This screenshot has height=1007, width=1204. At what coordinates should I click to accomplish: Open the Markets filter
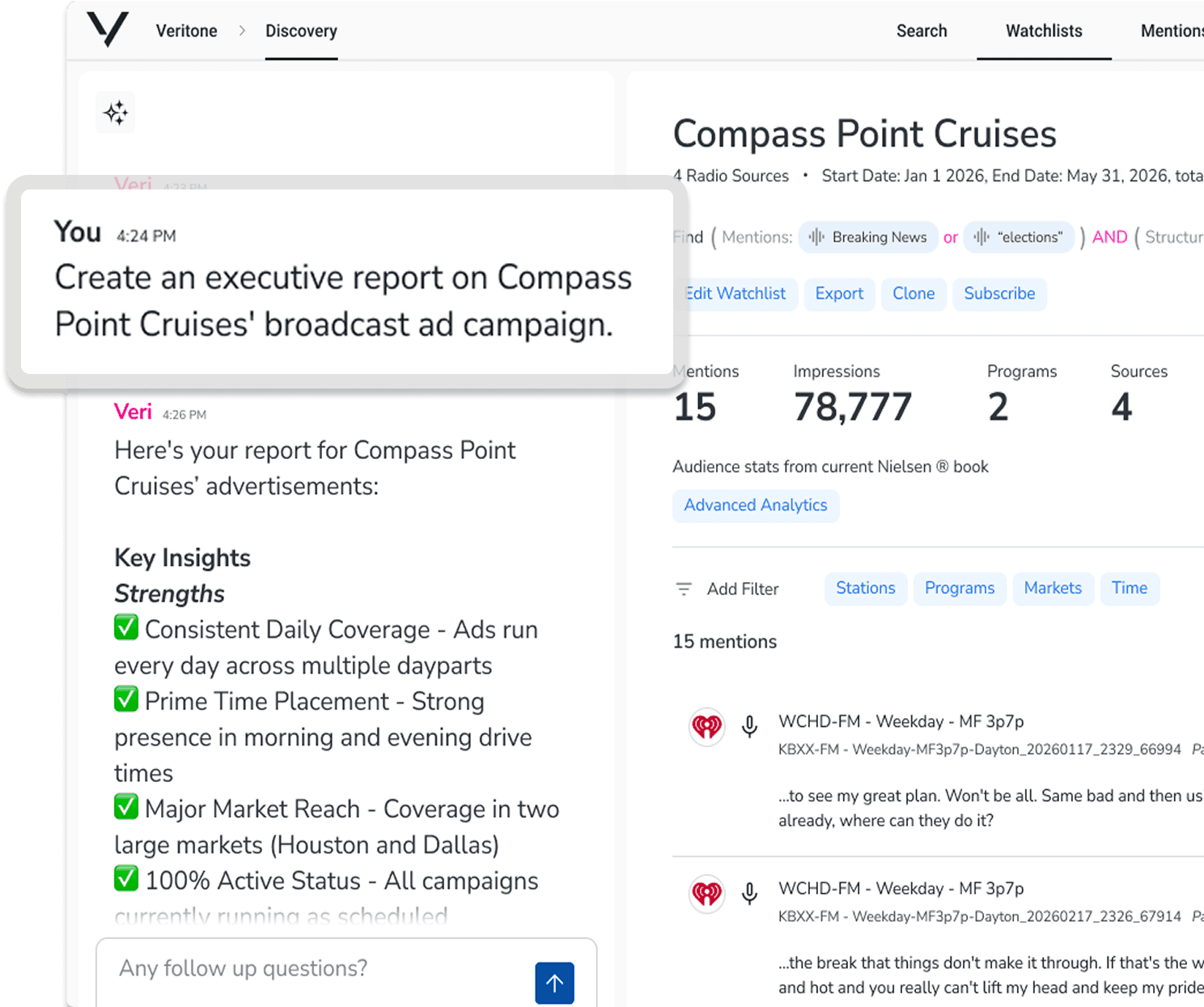pyautogui.click(x=1053, y=588)
